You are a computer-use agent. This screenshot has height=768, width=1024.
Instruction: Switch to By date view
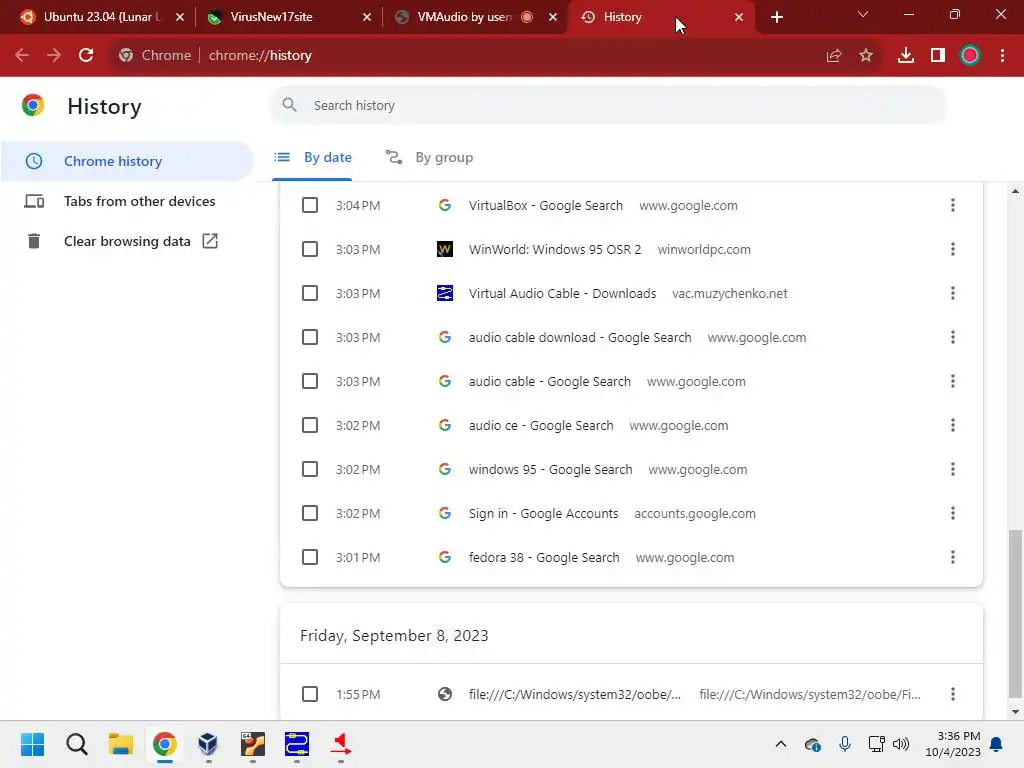pyautogui.click(x=312, y=157)
